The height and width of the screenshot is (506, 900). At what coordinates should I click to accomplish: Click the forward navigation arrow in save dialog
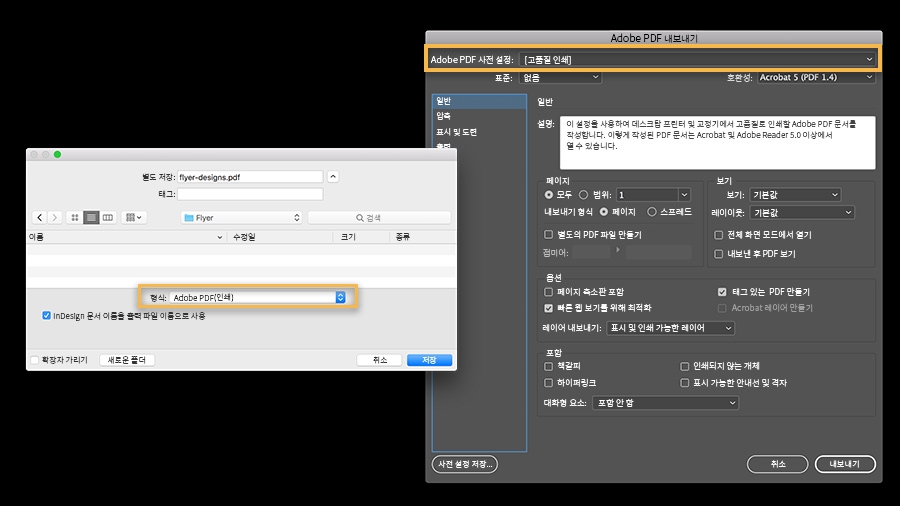click(55, 217)
